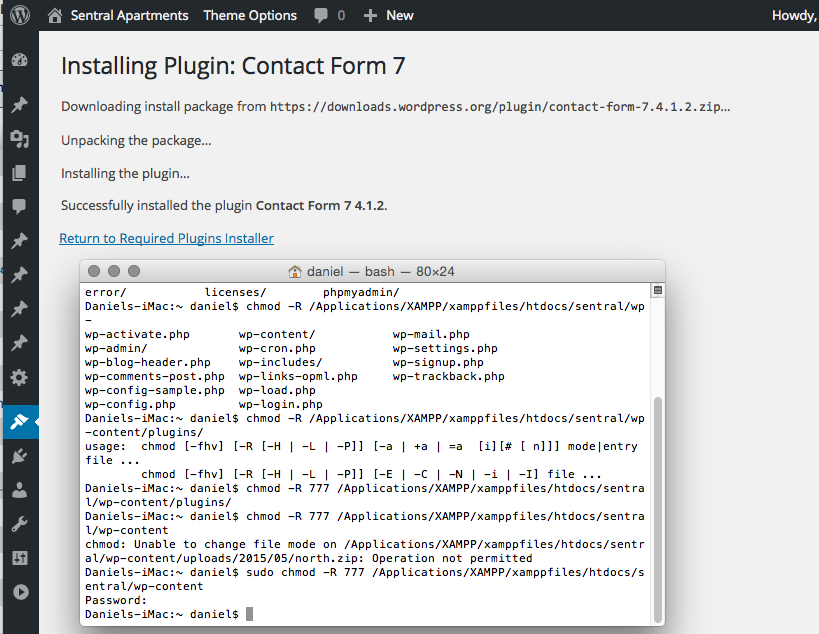Expand the New content dropdown
Screen dimensions: 819x634
[x=388, y=15]
